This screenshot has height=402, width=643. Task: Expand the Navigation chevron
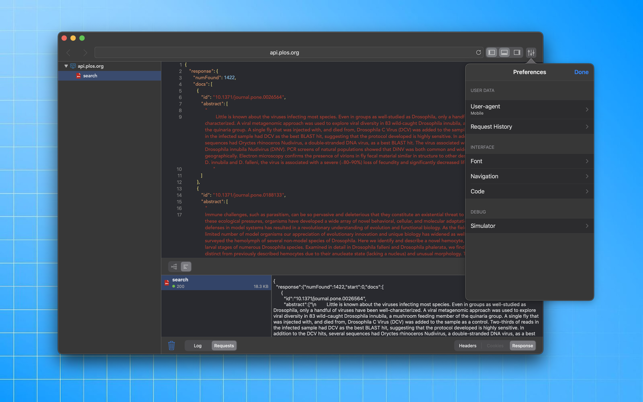(x=587, y=176)
